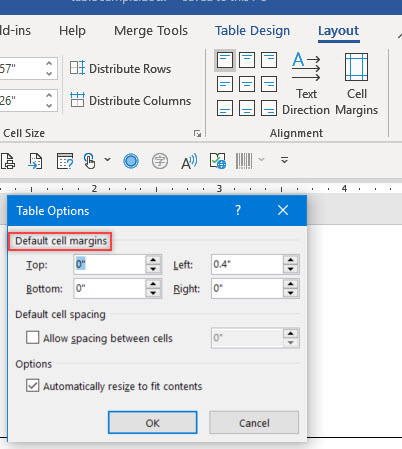The height and width of the screenshot is (449, 402).
Task: Open Cell Margins from the ribbon
Action: click(x=357, y=84)
